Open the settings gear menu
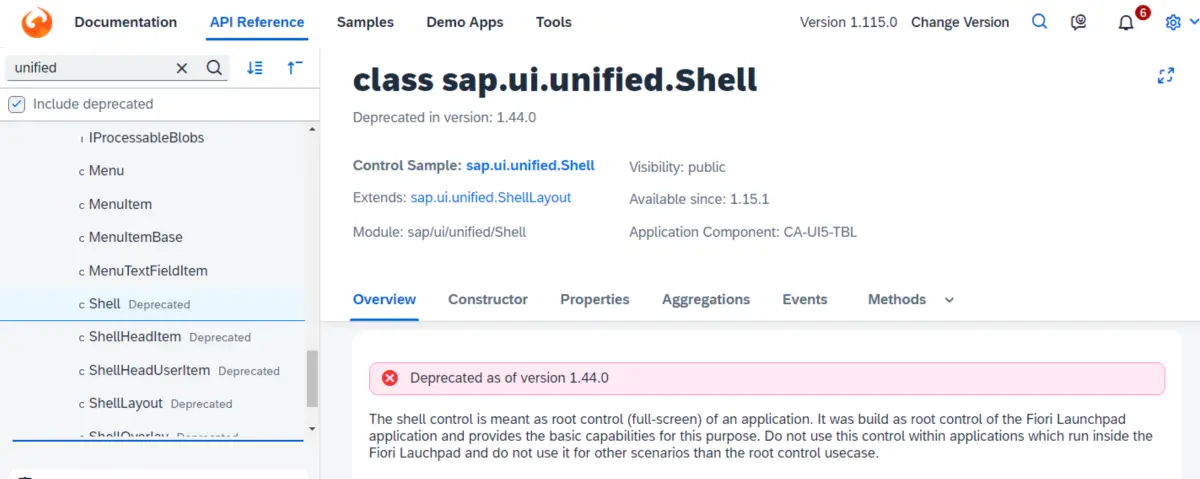This screenshot has width=1200, height=479. (x=1174, y=22)
